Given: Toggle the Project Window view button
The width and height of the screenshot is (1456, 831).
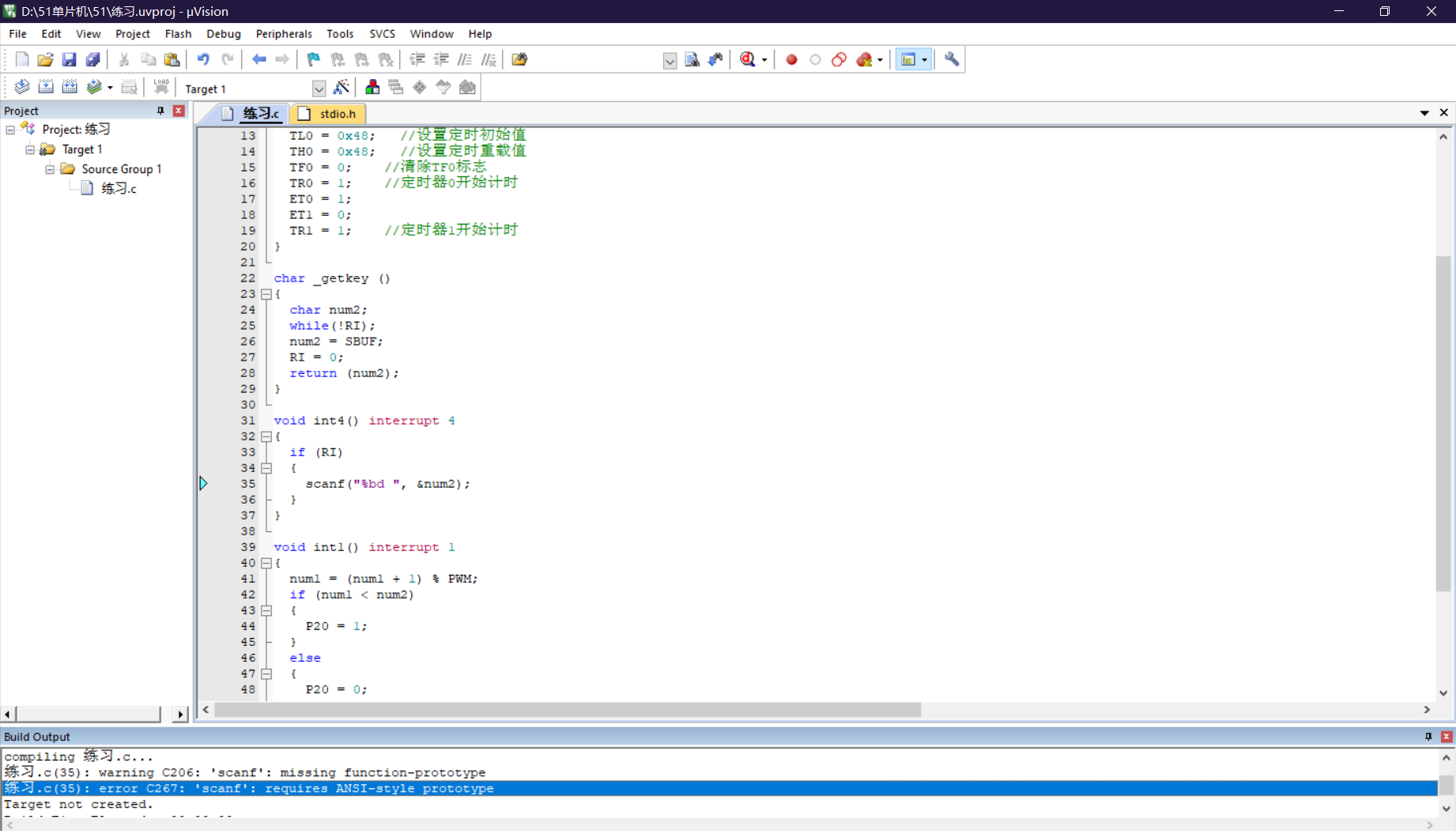Looking at the screenshot, I should 909,59.
